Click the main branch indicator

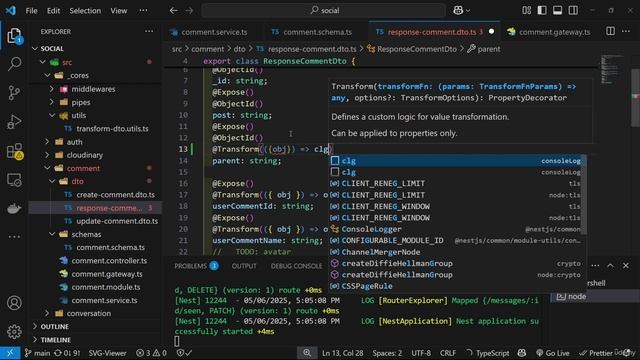(37, 353)
